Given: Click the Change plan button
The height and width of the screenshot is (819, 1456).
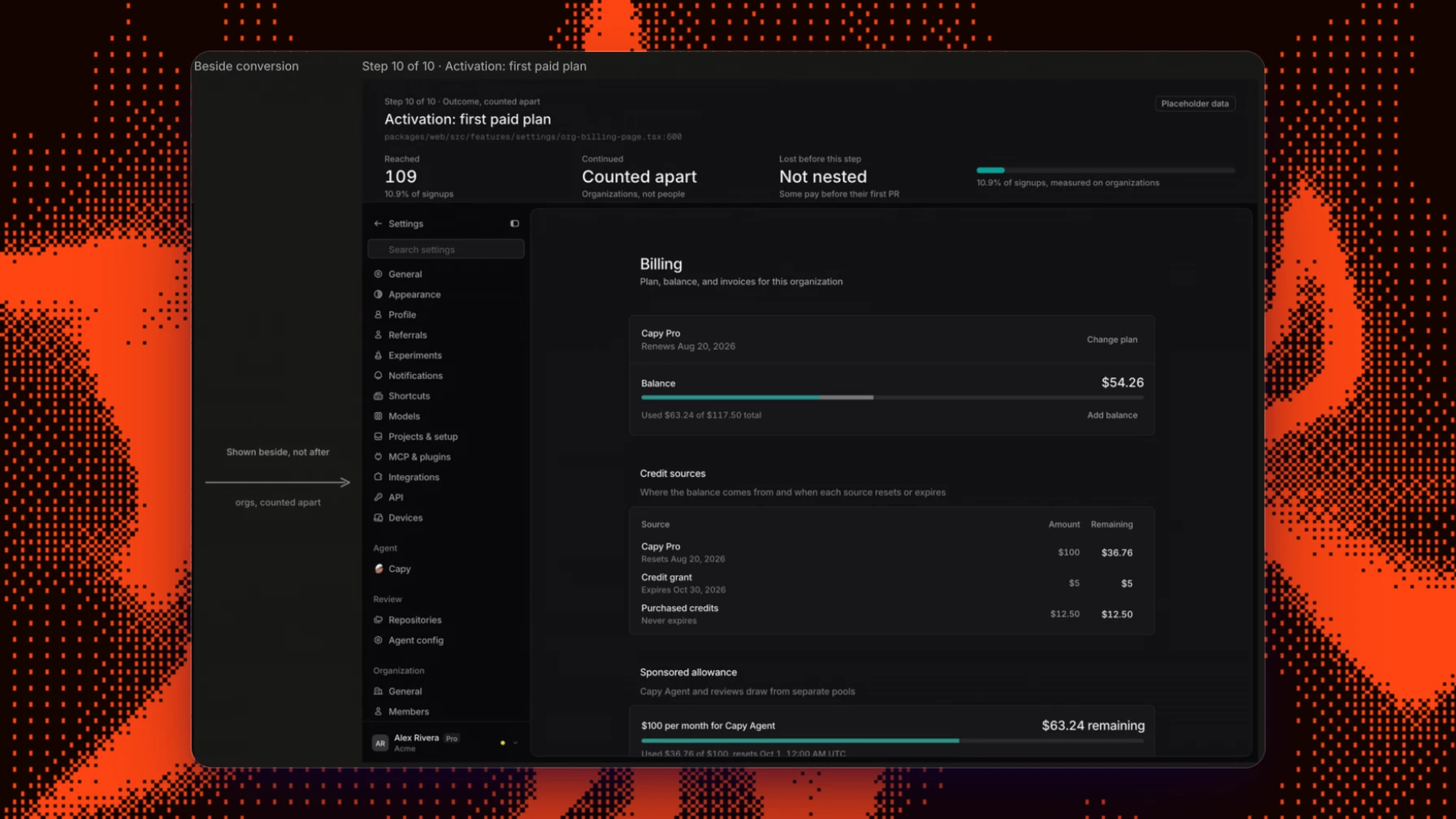Looking at the screenshot, I should [x=1111, y=340].
